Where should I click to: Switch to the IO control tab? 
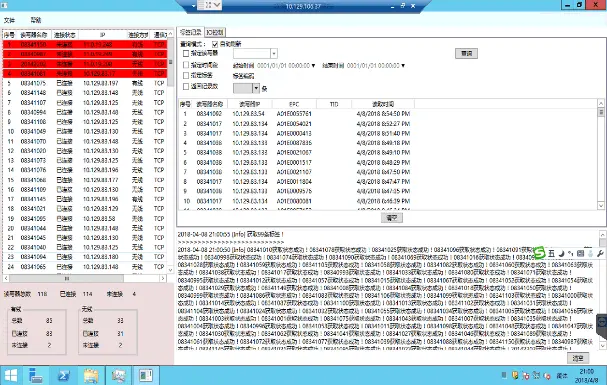[214, 32]
